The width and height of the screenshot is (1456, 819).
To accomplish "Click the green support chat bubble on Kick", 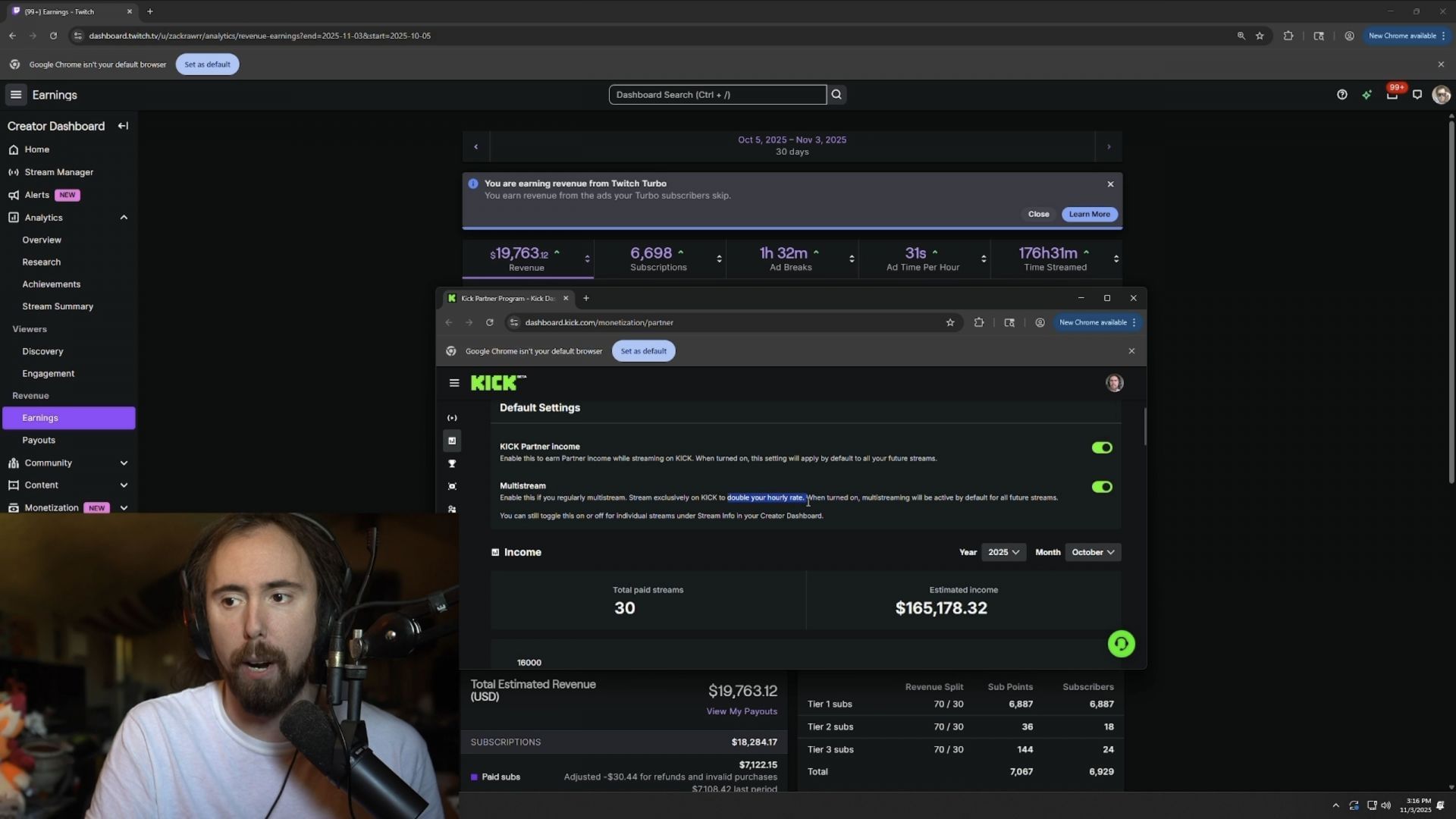I will [x=1122, y=643].
